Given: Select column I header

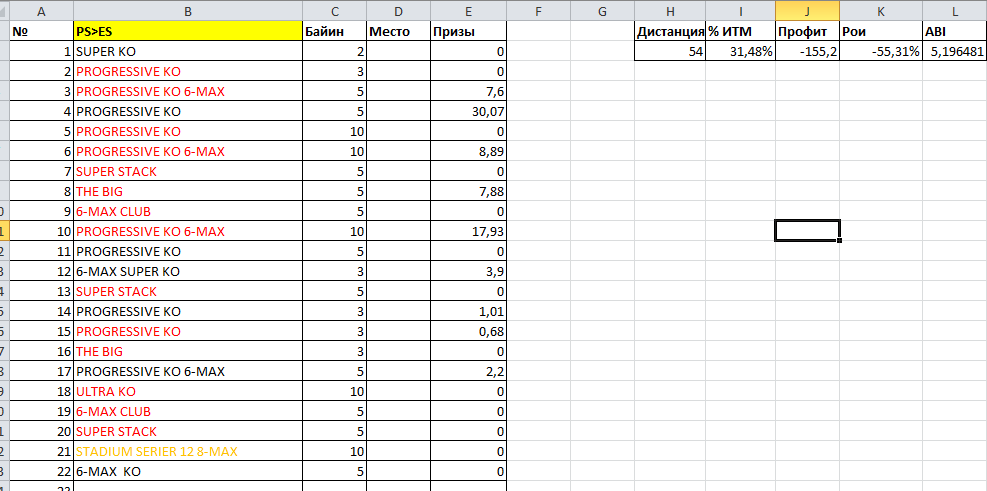Looking at the screenshot, I should coord(740,11).
